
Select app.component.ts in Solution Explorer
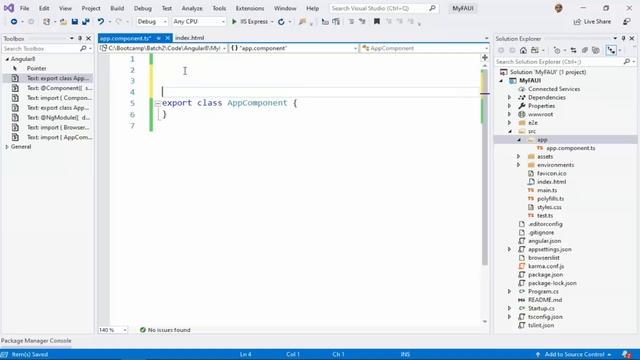point(570,148)
